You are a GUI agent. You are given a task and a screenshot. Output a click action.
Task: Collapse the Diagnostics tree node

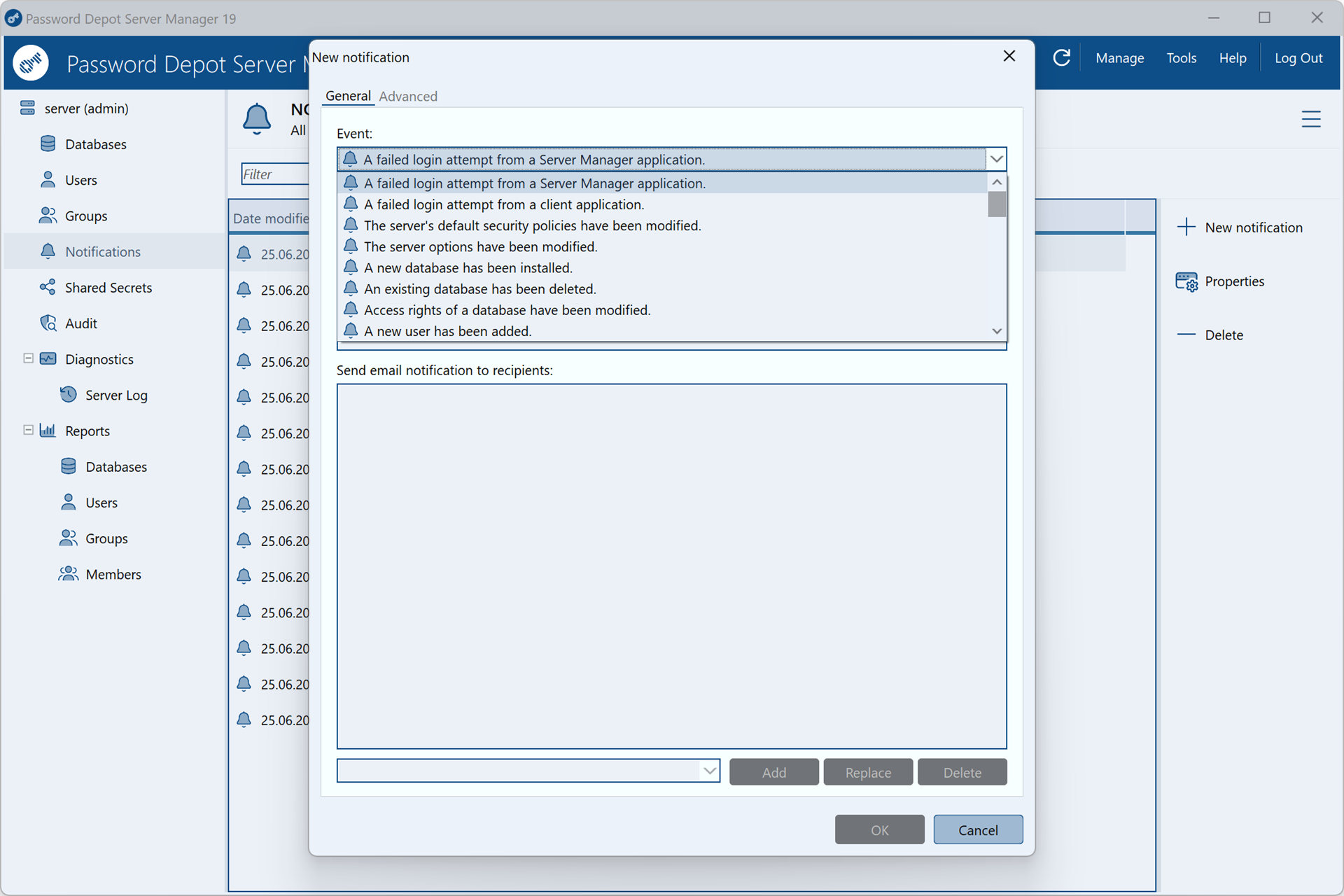(28, 358)
